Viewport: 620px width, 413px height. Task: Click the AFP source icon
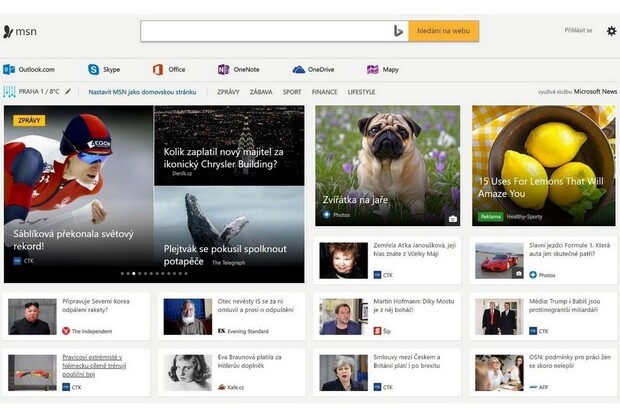[x=533, y=387]
